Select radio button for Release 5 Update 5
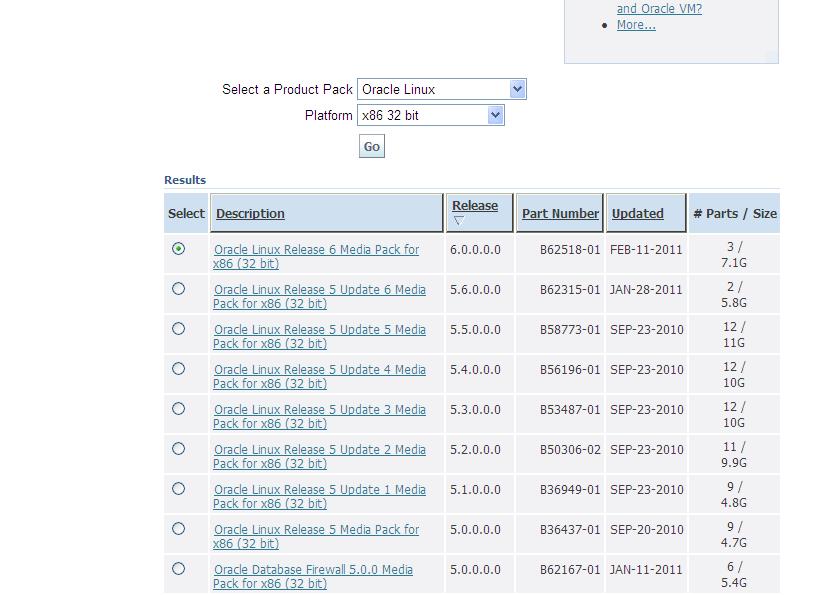 [178, 329]
